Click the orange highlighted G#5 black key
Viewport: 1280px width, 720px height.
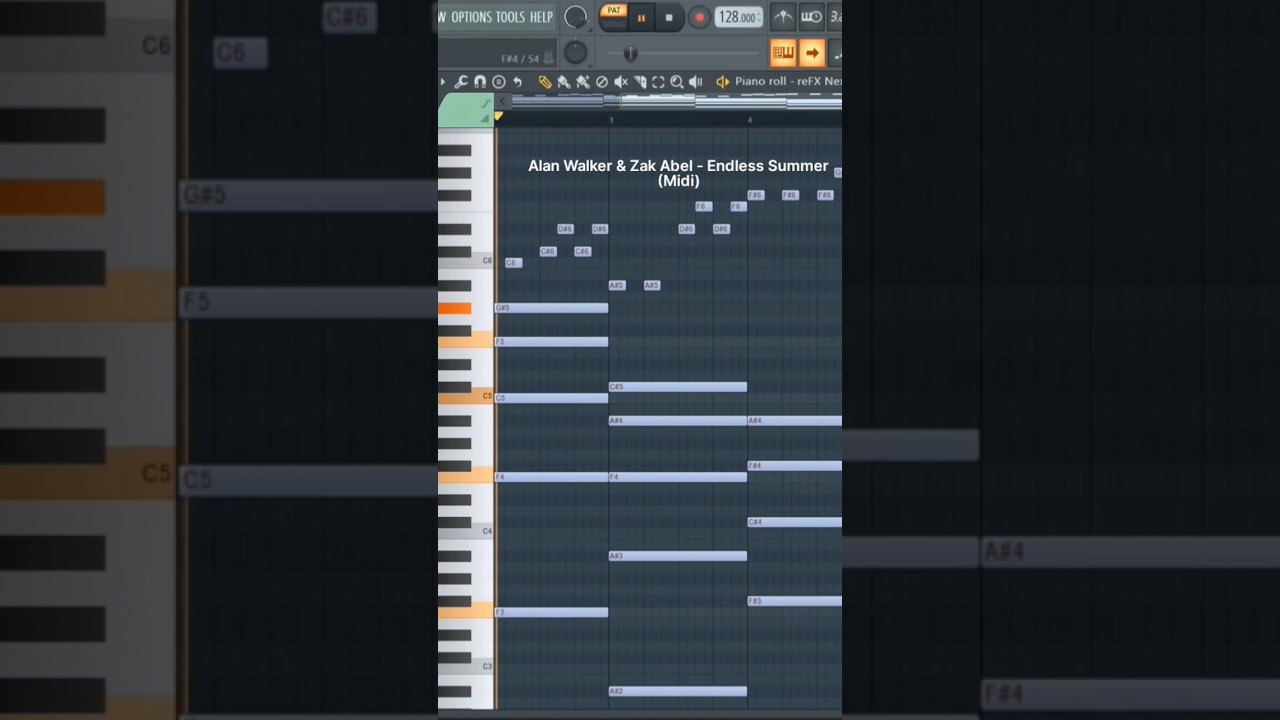click(454, 308)
